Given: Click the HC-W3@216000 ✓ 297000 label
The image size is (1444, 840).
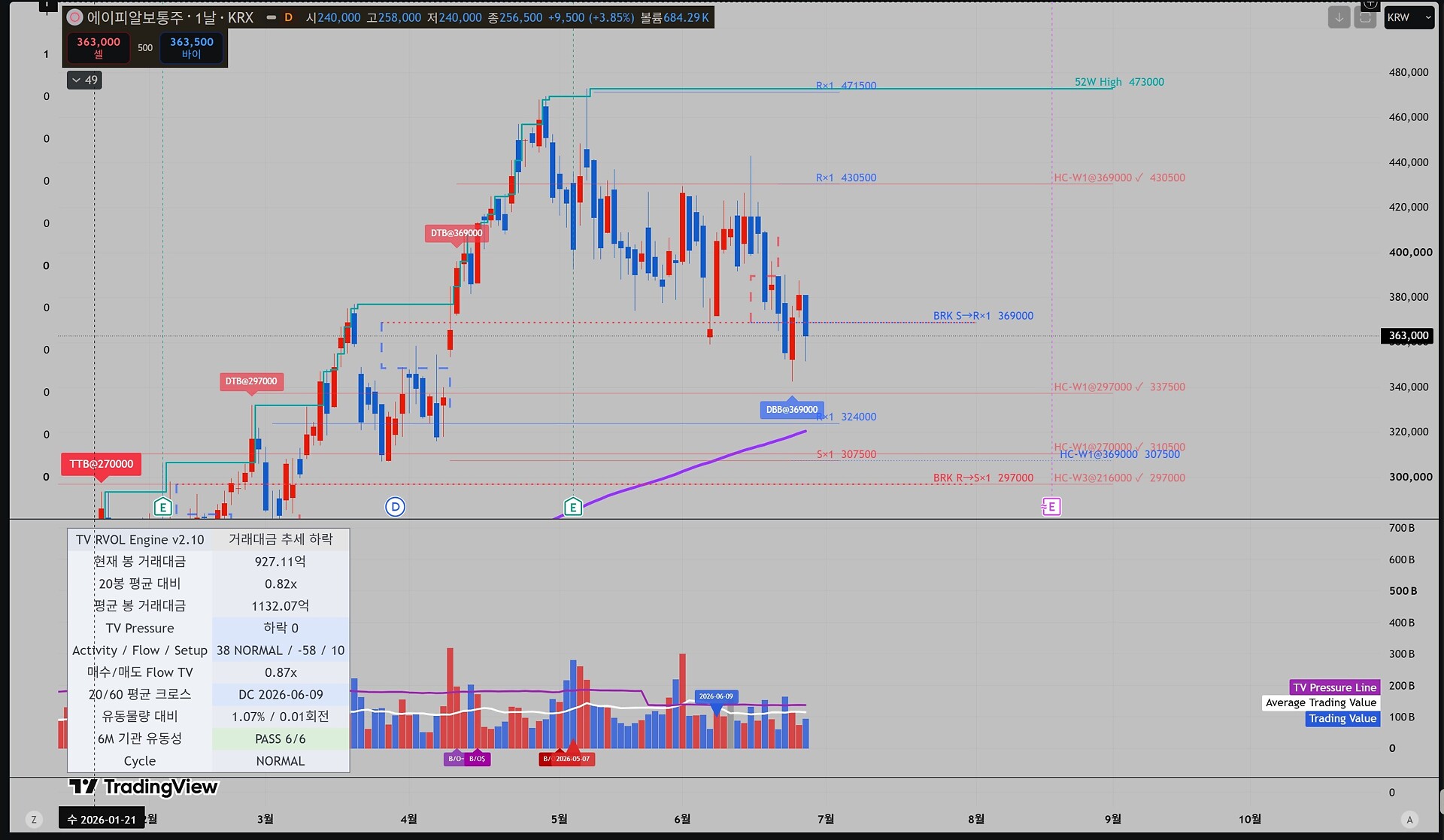Looking at the screenshot, I should [1119, 478].
